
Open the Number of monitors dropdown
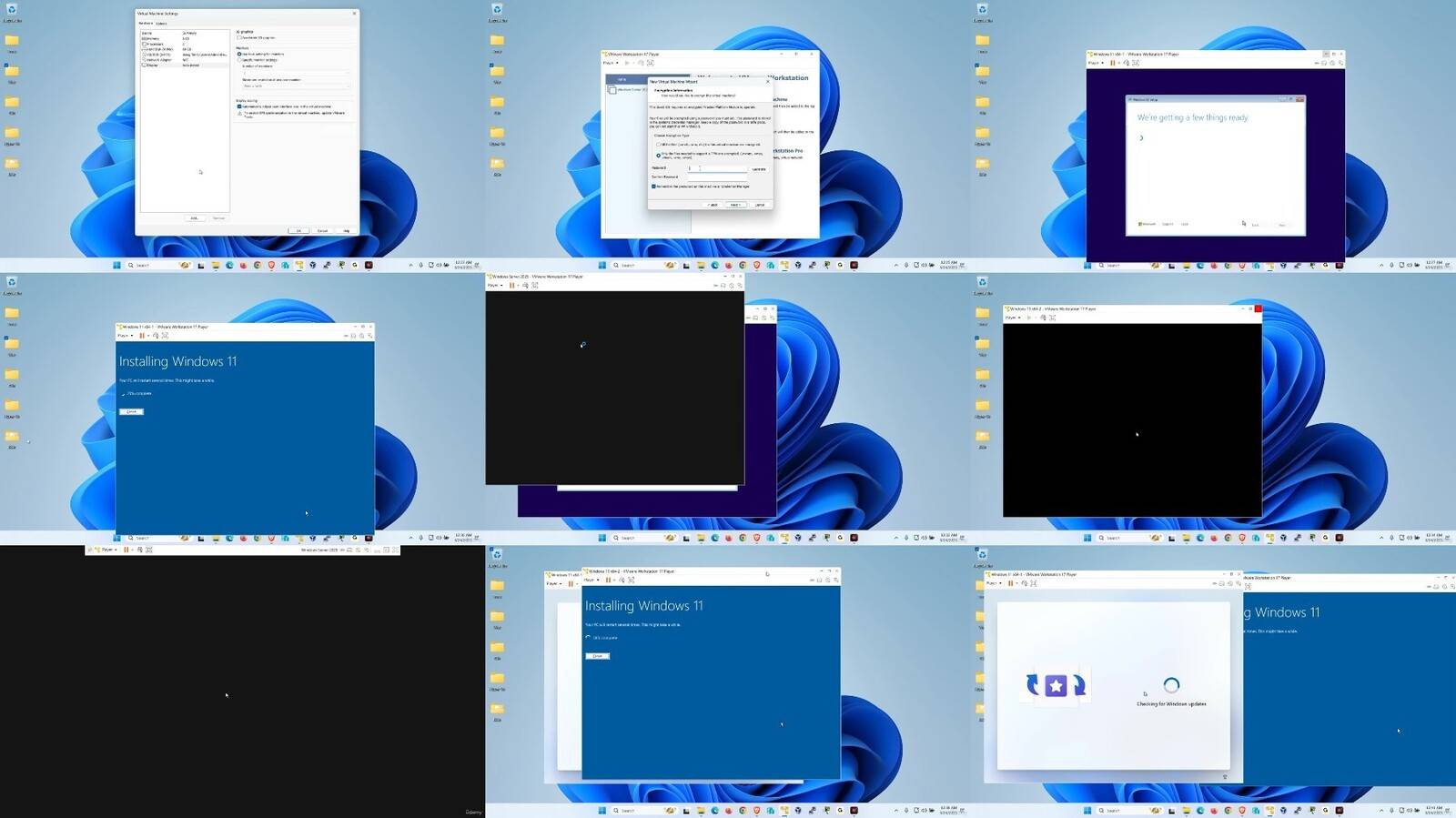(296, 73)
